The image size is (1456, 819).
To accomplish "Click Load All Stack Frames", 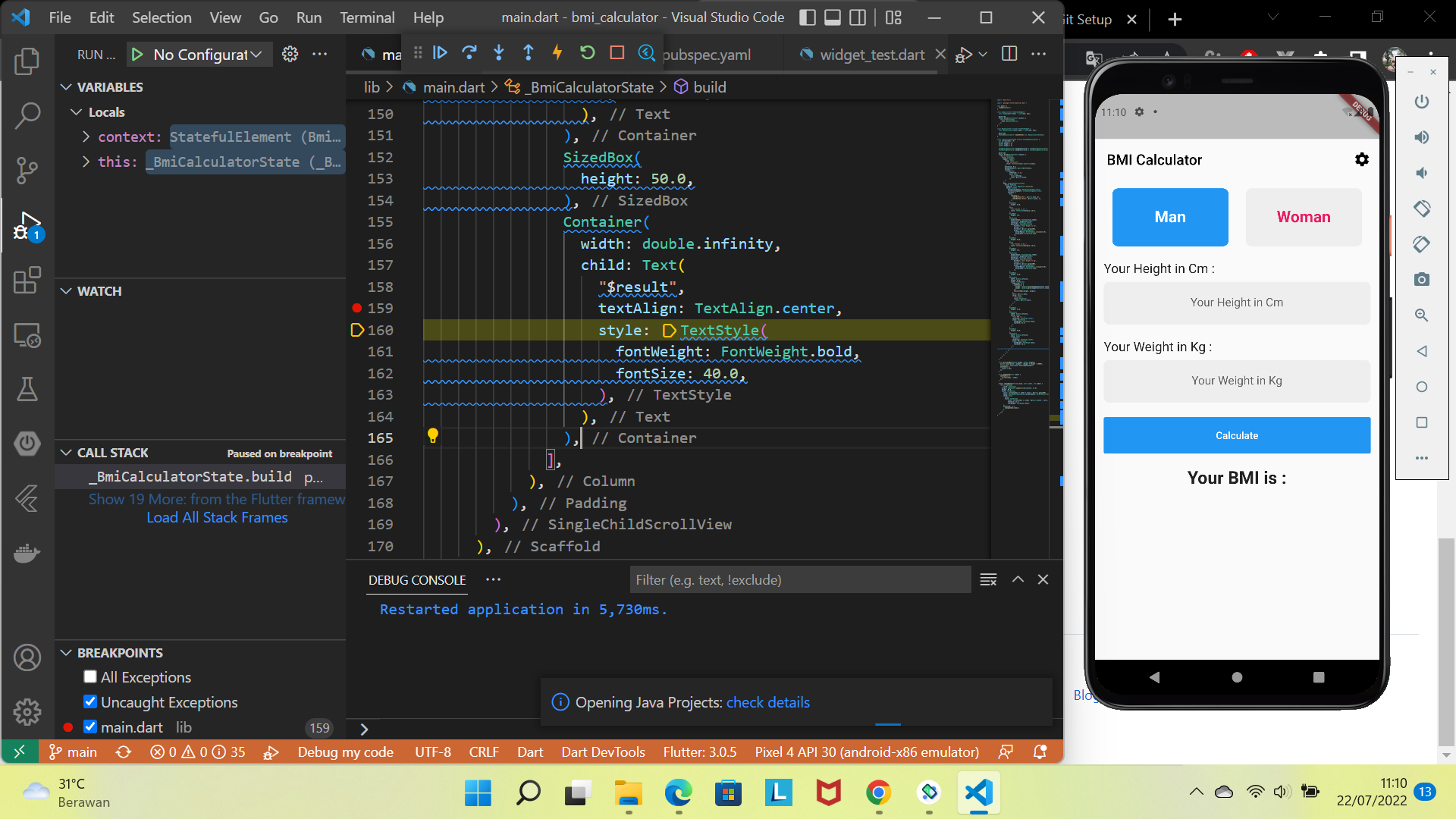I will (217, 517).
